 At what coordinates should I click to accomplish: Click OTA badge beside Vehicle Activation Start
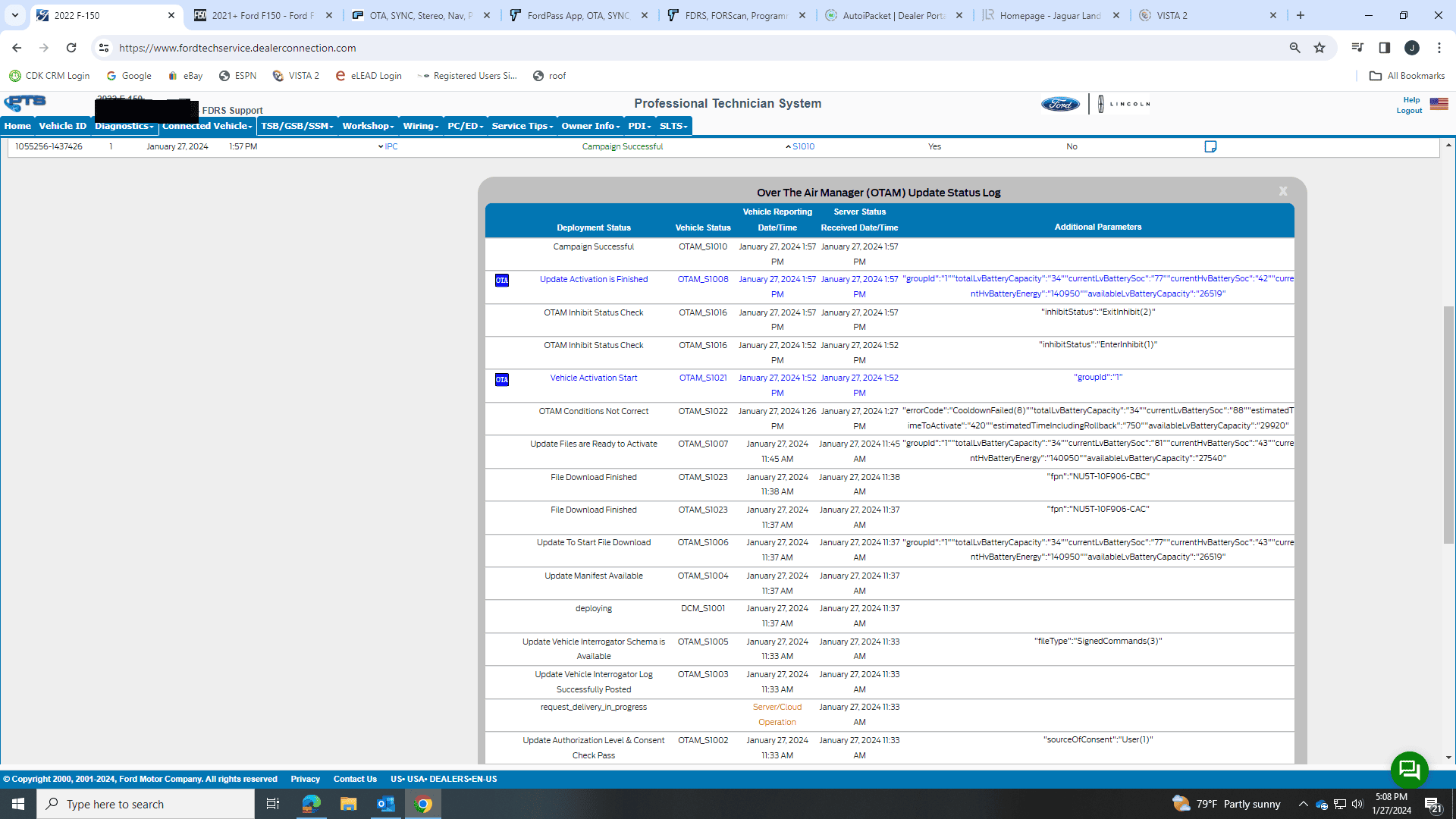click(502, 380)
